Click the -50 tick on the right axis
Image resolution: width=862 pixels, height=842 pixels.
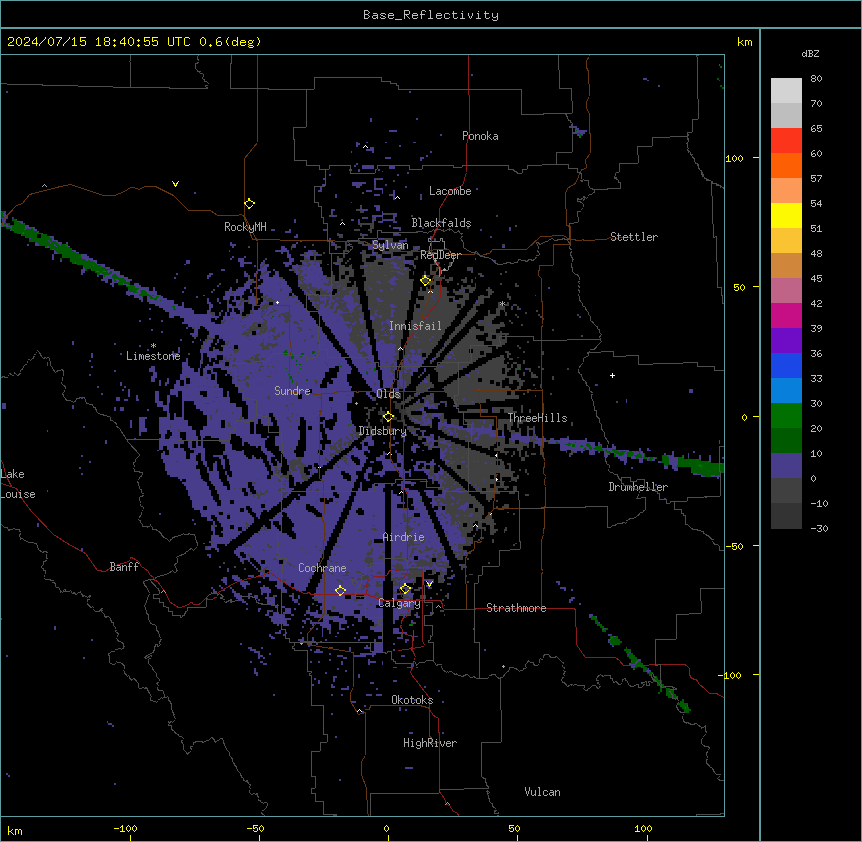(734, 546)
